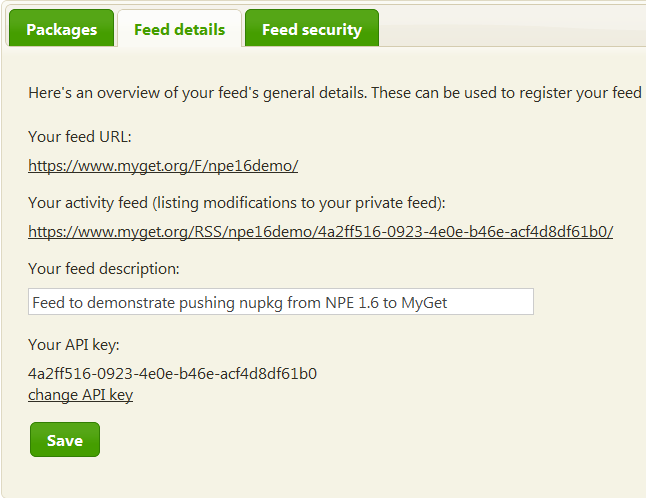646x498 pixels.
Task: Open the RSS activity feed link
Action: point(321,231)
